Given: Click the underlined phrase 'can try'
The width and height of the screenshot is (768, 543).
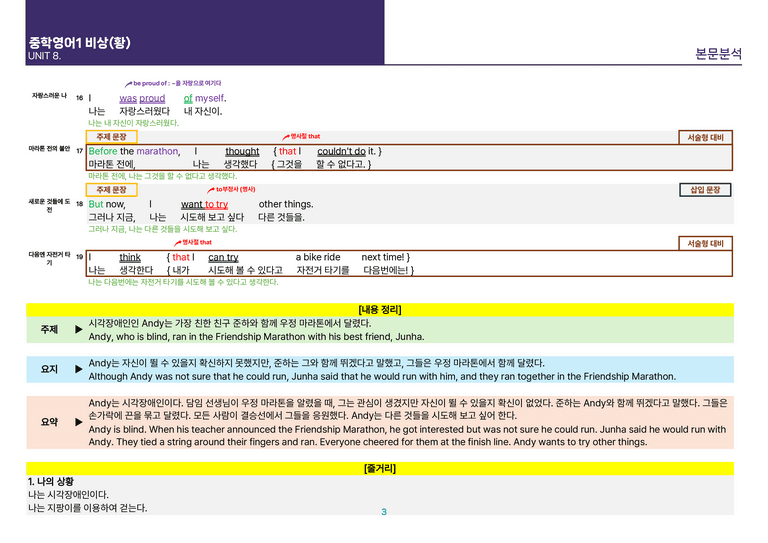Looking at the screenshot, I should [223, 257].
